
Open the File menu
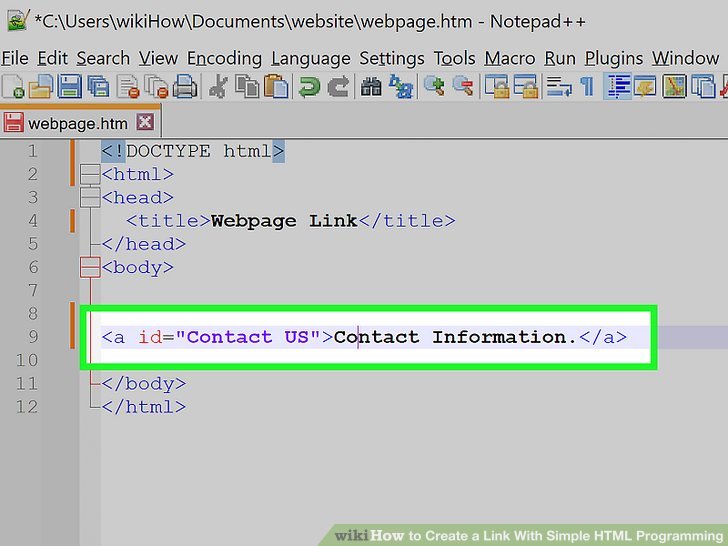pos(15,58)
